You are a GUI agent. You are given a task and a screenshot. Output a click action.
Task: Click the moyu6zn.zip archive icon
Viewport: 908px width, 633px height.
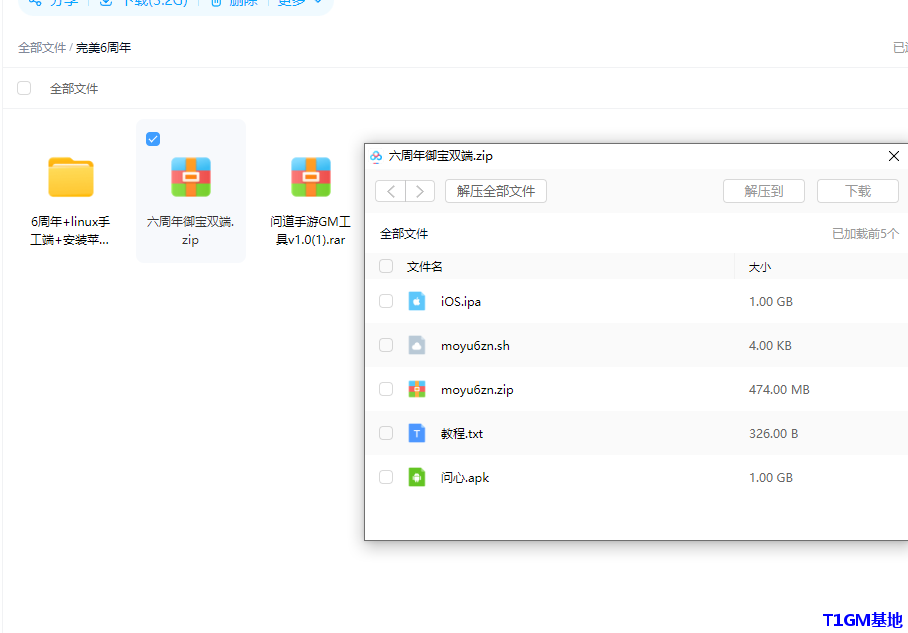416,389
